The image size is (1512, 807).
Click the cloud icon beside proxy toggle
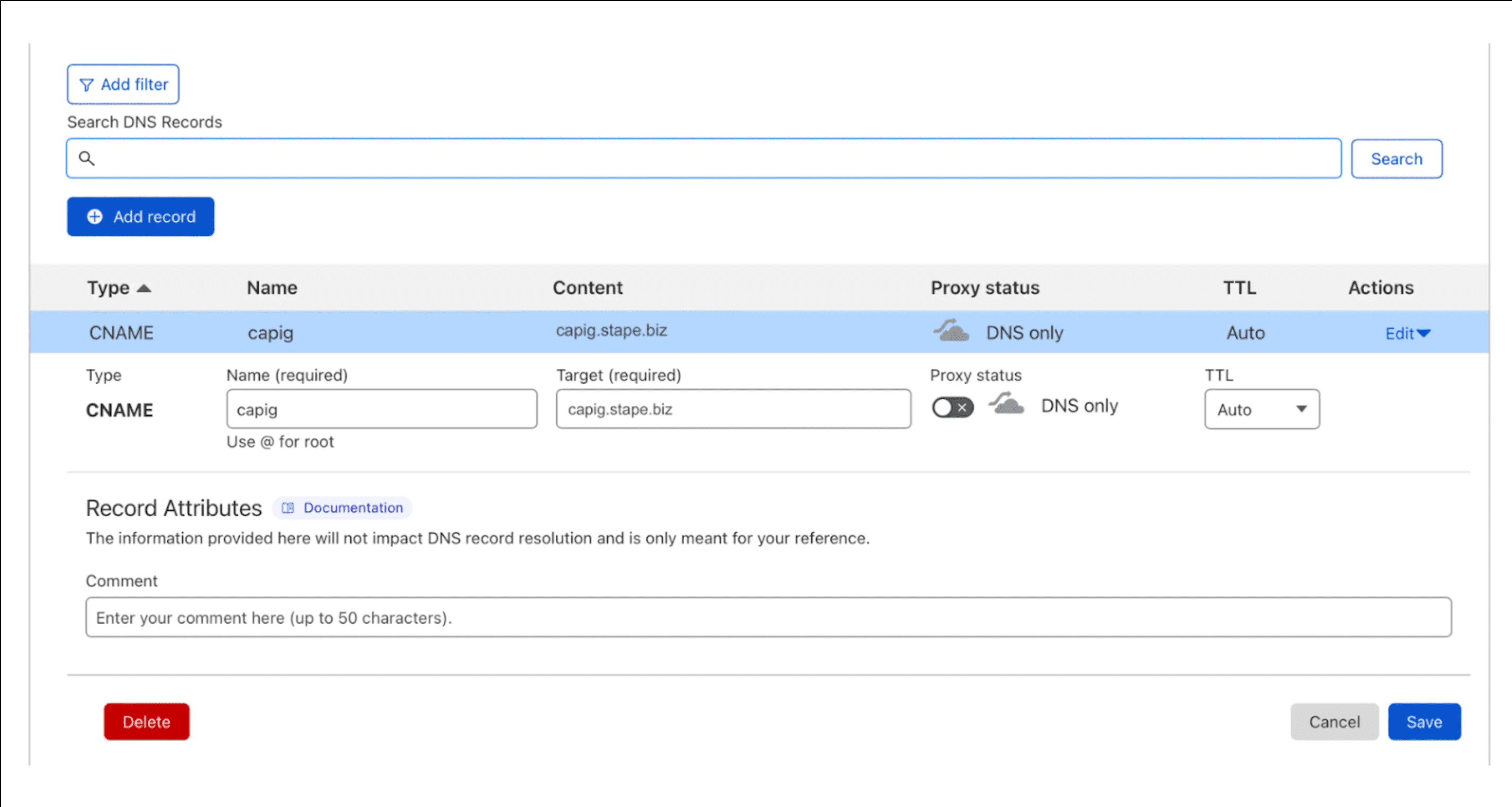tap(1006, 404)
